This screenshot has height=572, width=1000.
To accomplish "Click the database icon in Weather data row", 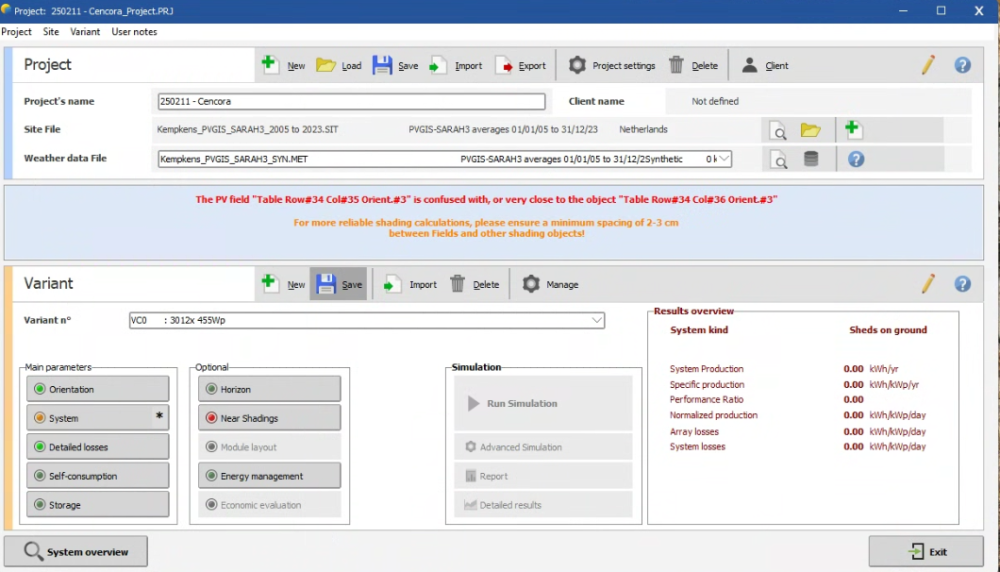I will (810, 159).
